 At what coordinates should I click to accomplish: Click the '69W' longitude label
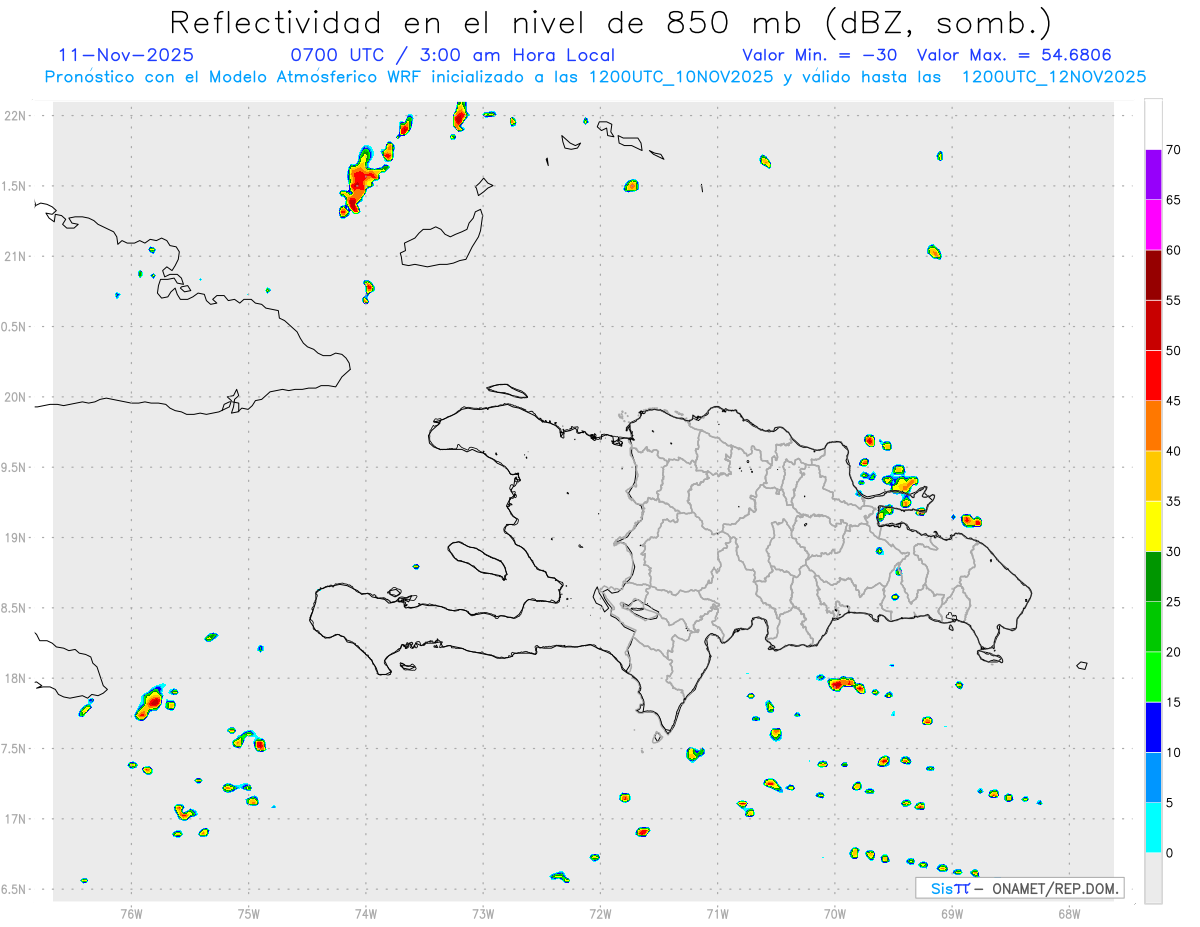point(952,912)
